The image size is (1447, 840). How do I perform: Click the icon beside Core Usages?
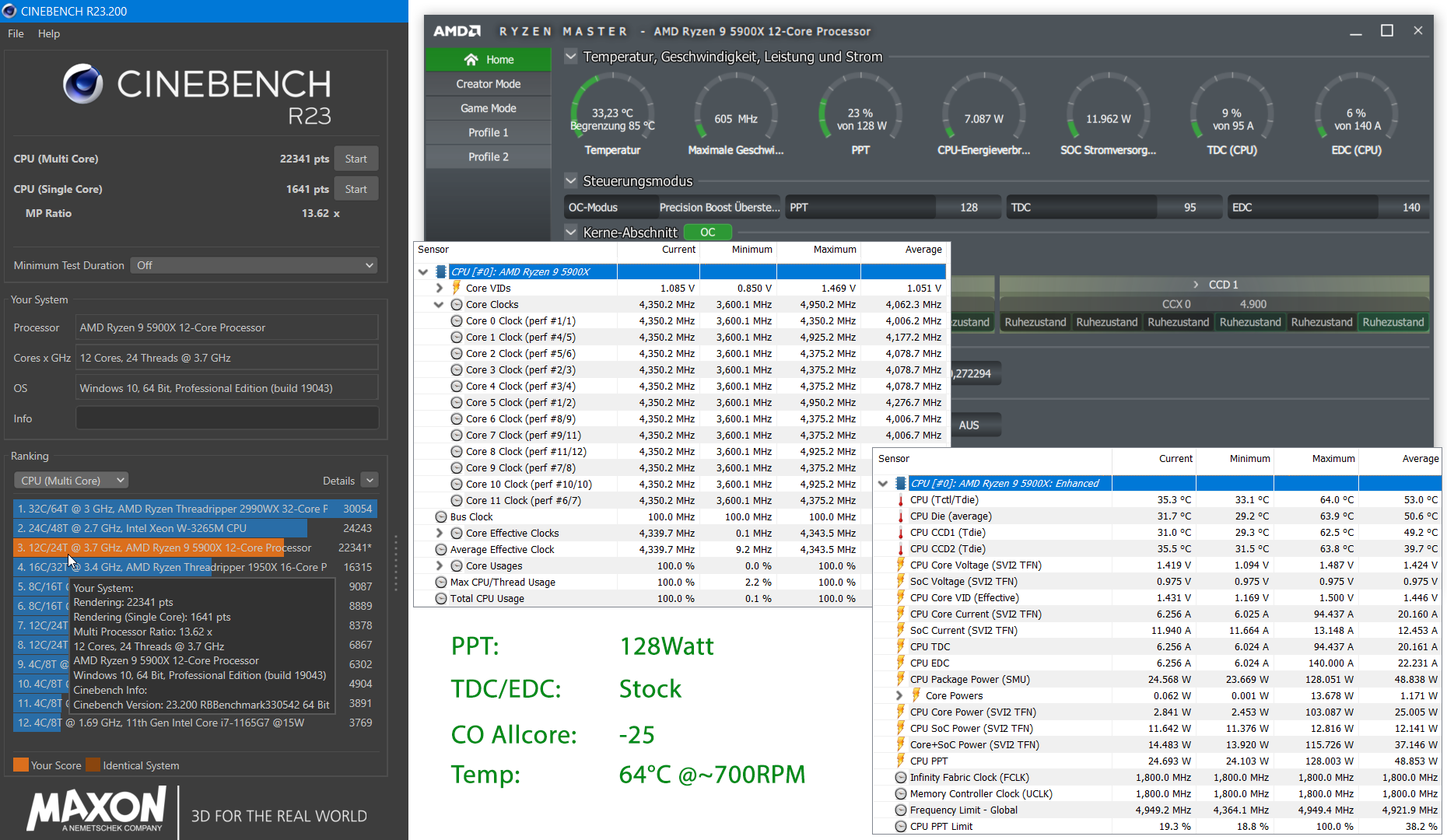pos(457,566)
